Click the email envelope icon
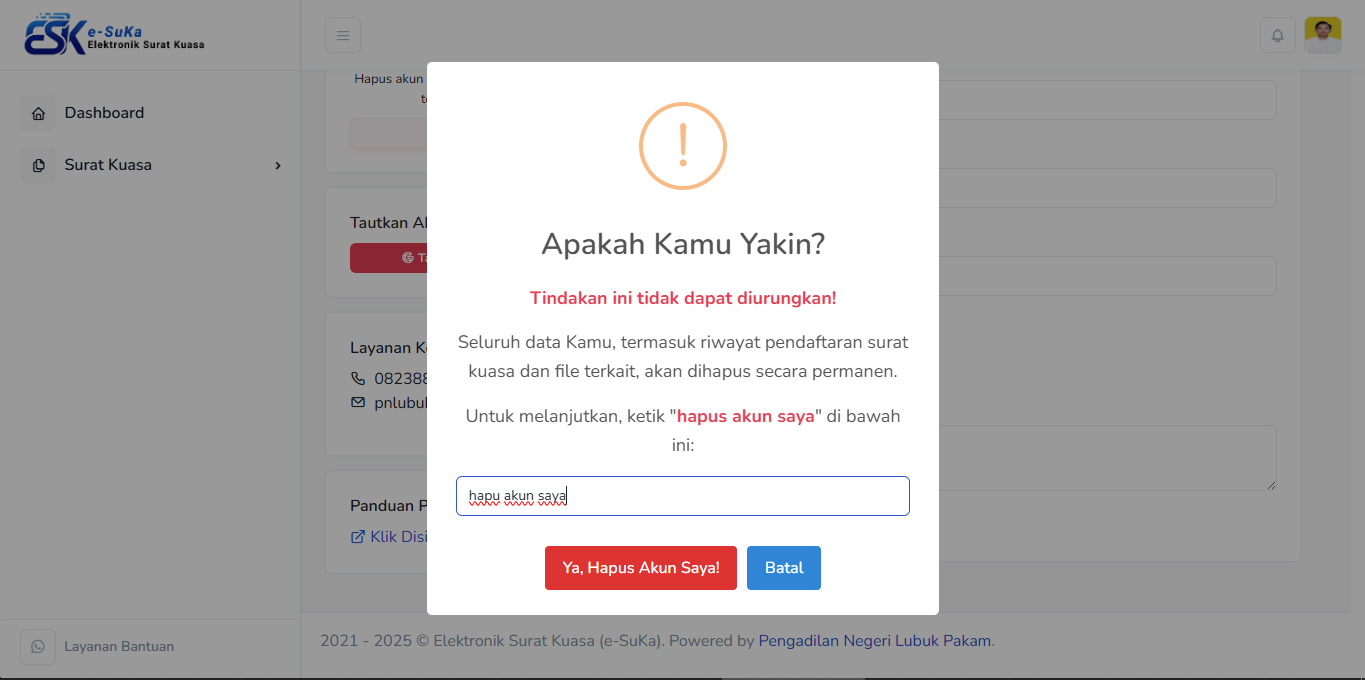Screen dimensions: 1365x680 (358, 403)
